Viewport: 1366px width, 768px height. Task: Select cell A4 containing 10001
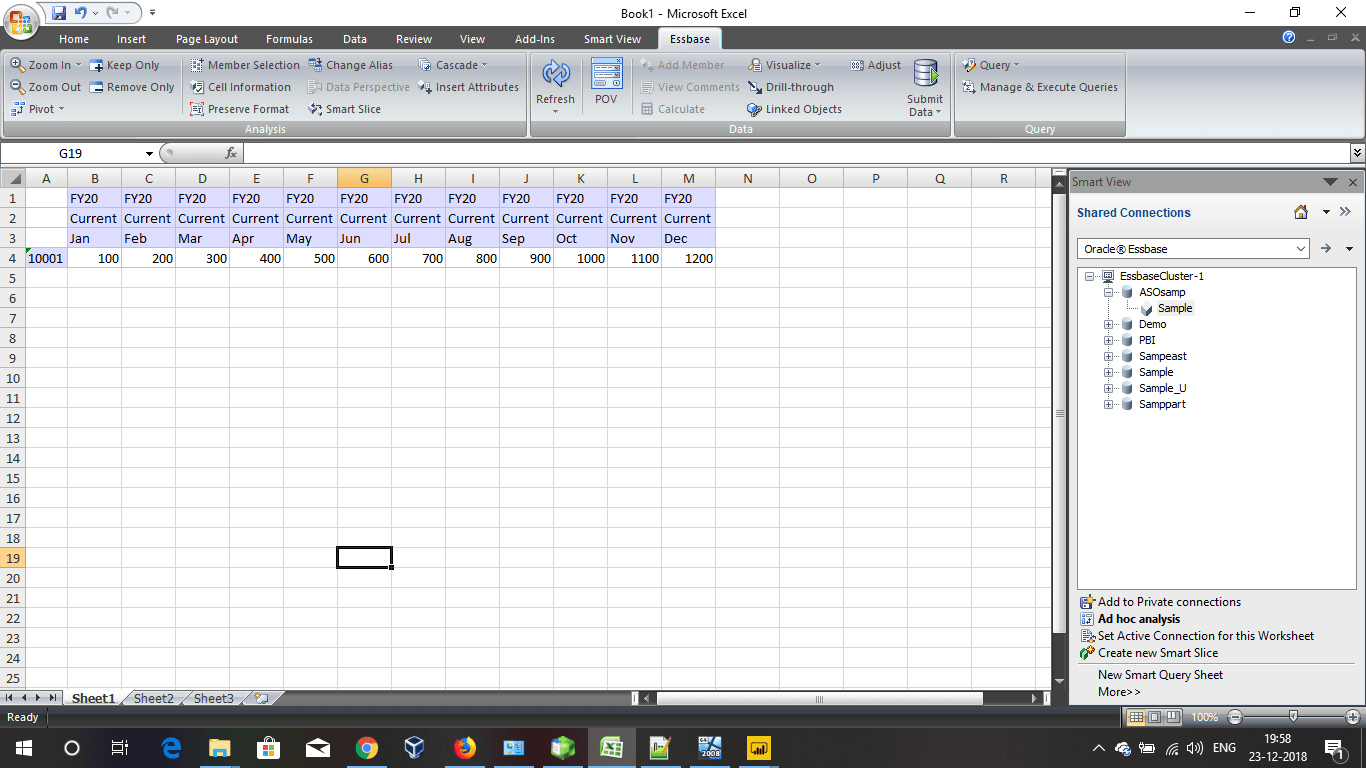coord(46,258)
